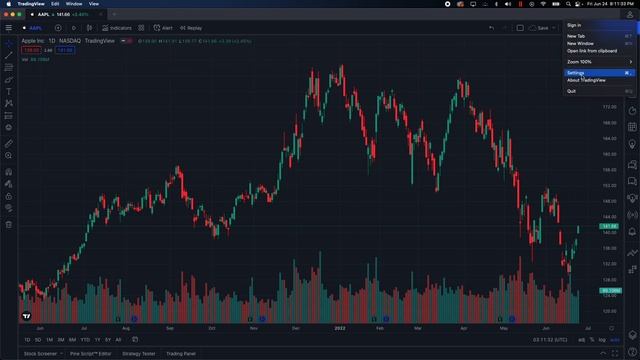
Task: Click the UTC time zone clock
Action: [x=550, y=340]
